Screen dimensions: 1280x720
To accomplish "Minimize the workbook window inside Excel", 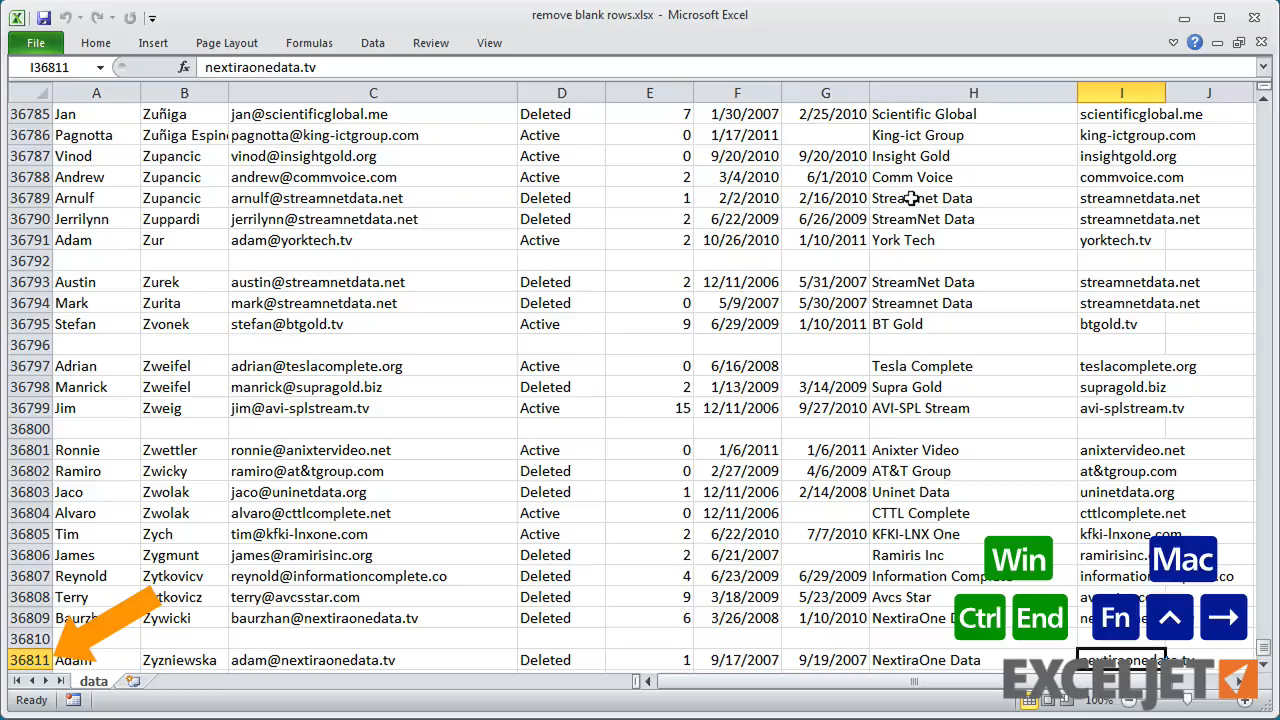I will (1218, 43).
